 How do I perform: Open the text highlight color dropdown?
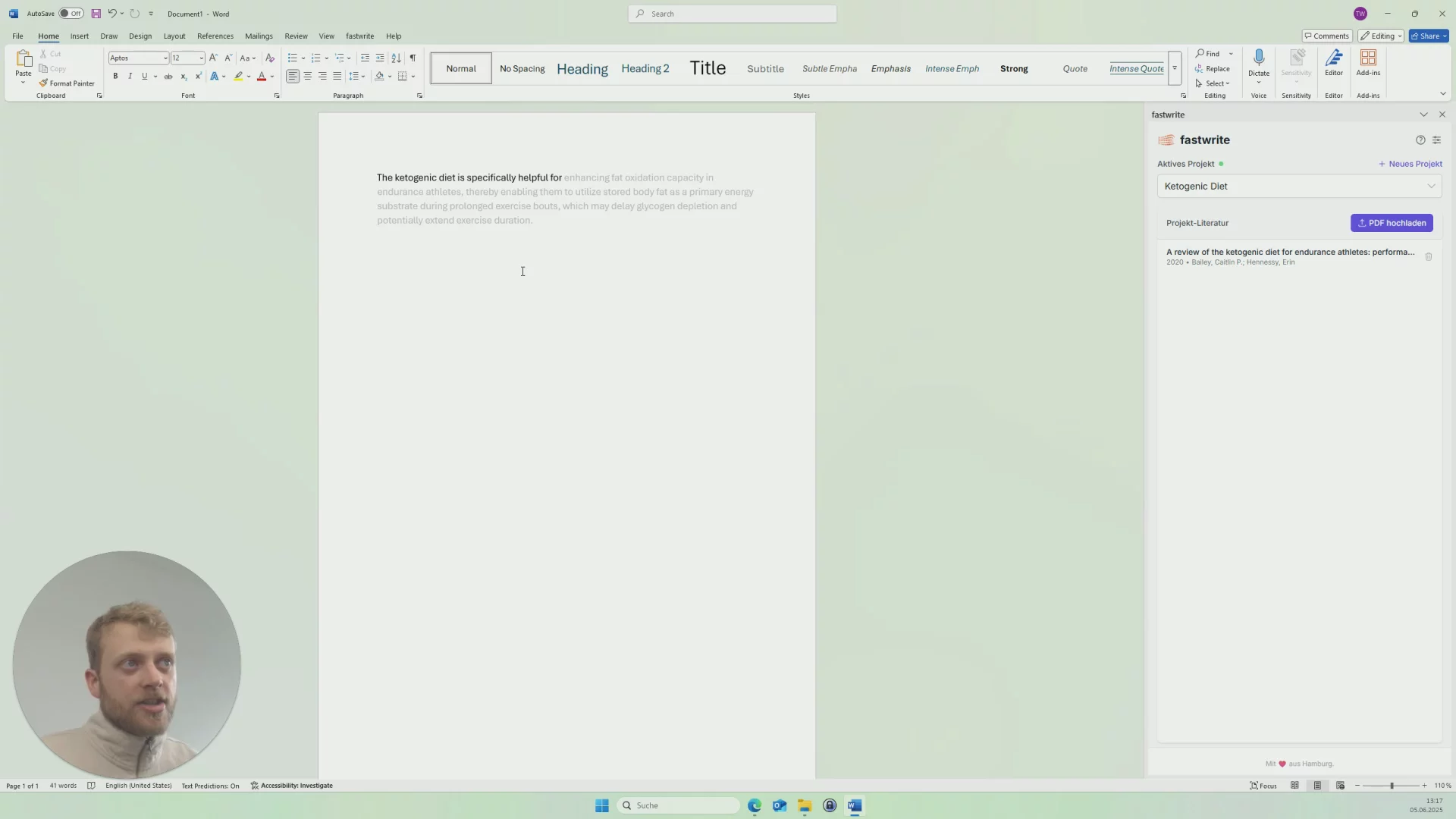[x=249, y=76]
